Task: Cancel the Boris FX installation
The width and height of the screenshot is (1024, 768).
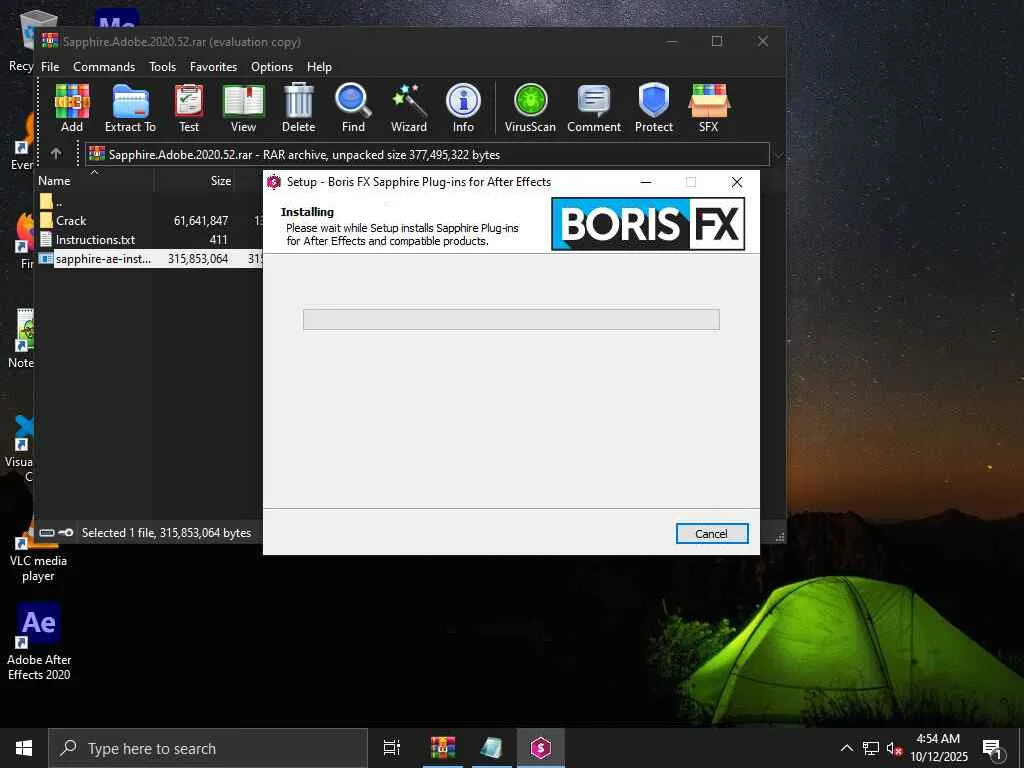Action: [712, 534]
